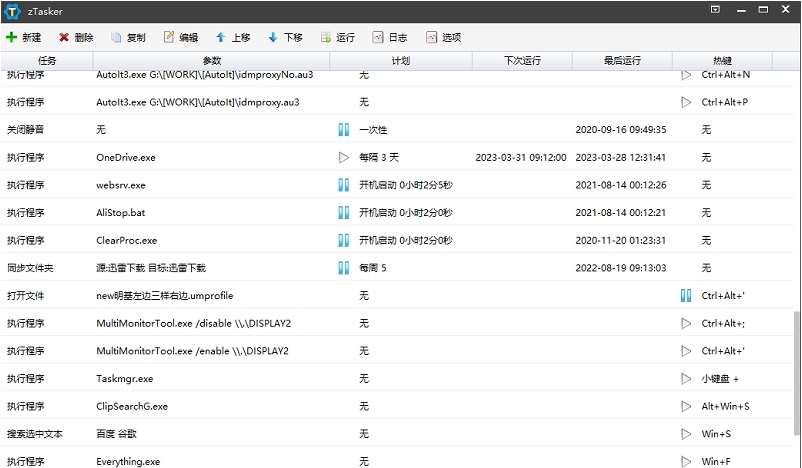Viewport: 802px width, 468px height.
Task: Toggle pause icon on ClearProc.exe row
Action: point(344,240)
